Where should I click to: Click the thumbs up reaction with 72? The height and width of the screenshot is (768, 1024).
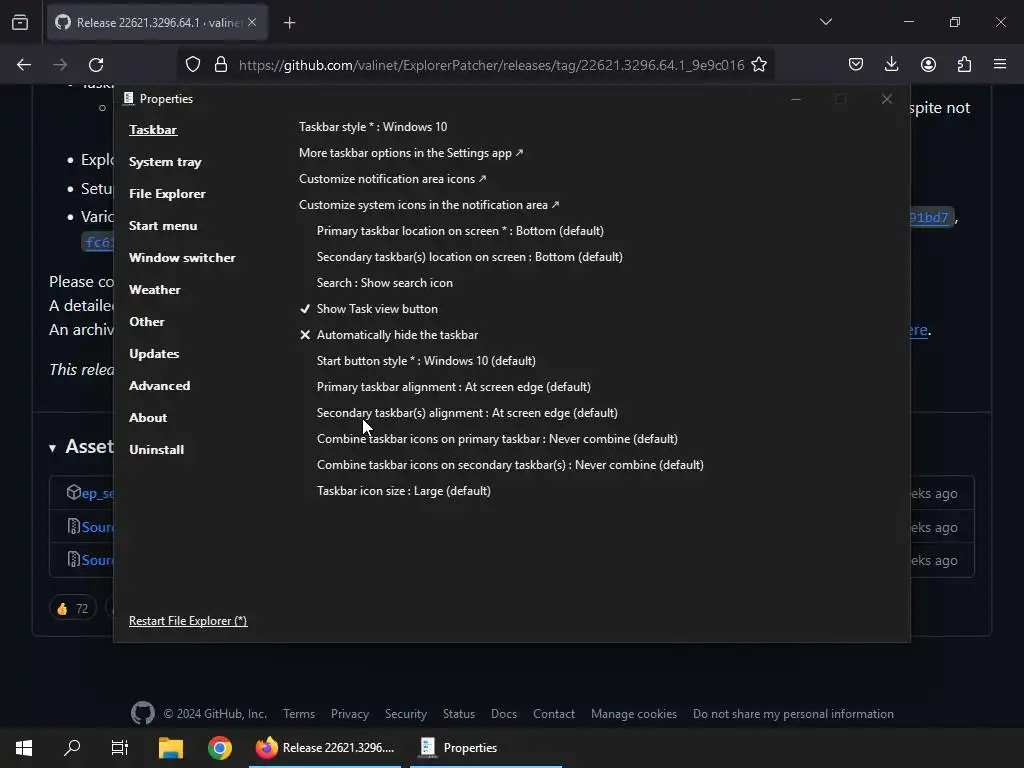click(x=72, y=609)
